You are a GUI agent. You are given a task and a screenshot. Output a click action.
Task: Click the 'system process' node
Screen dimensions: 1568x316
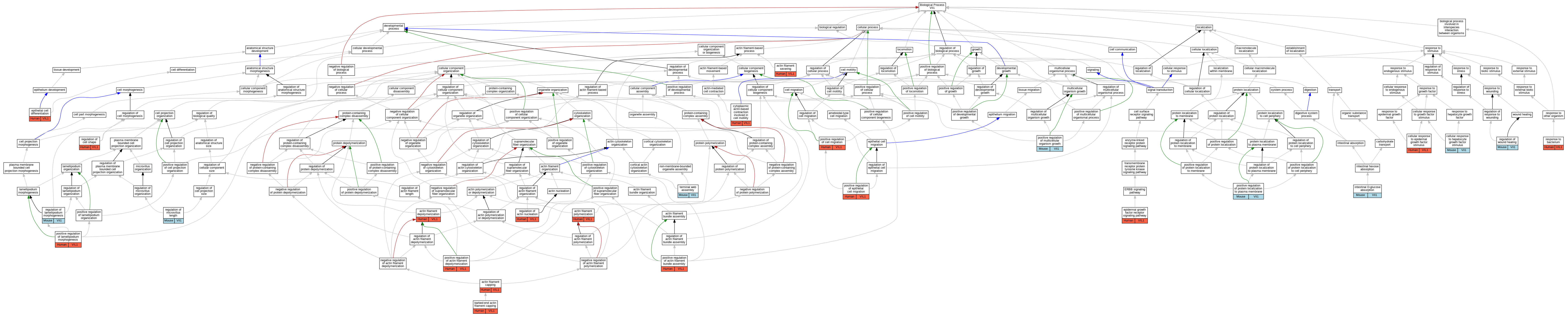coord(1281,90)
